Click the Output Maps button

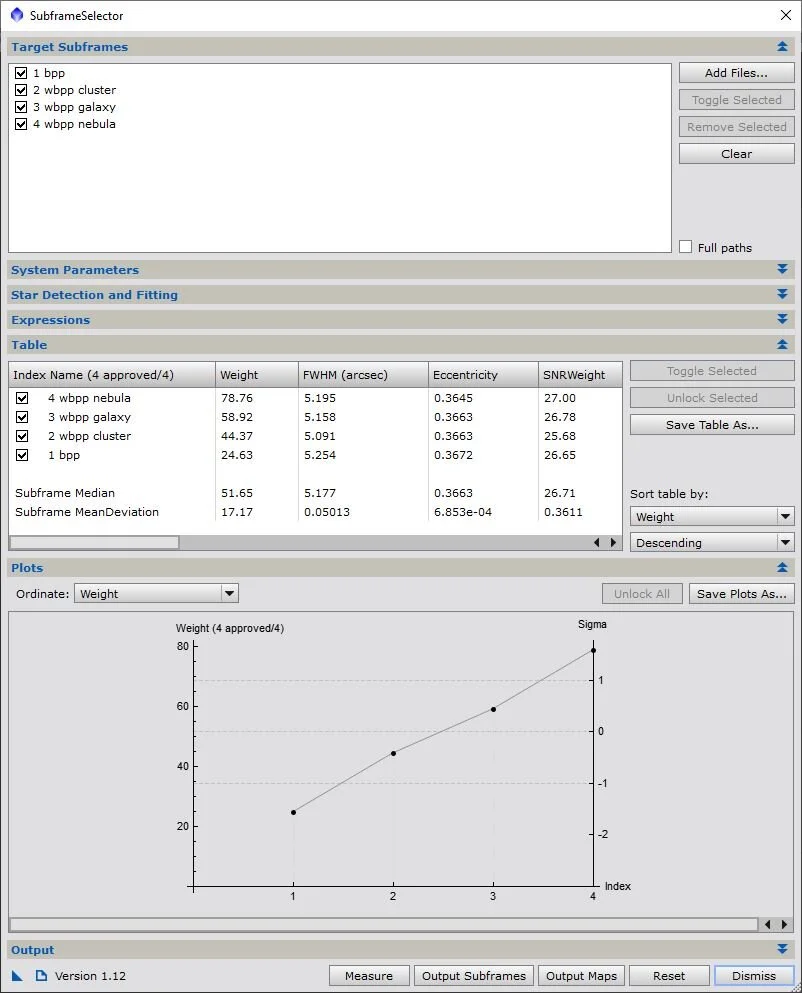(x=582, y=976)
